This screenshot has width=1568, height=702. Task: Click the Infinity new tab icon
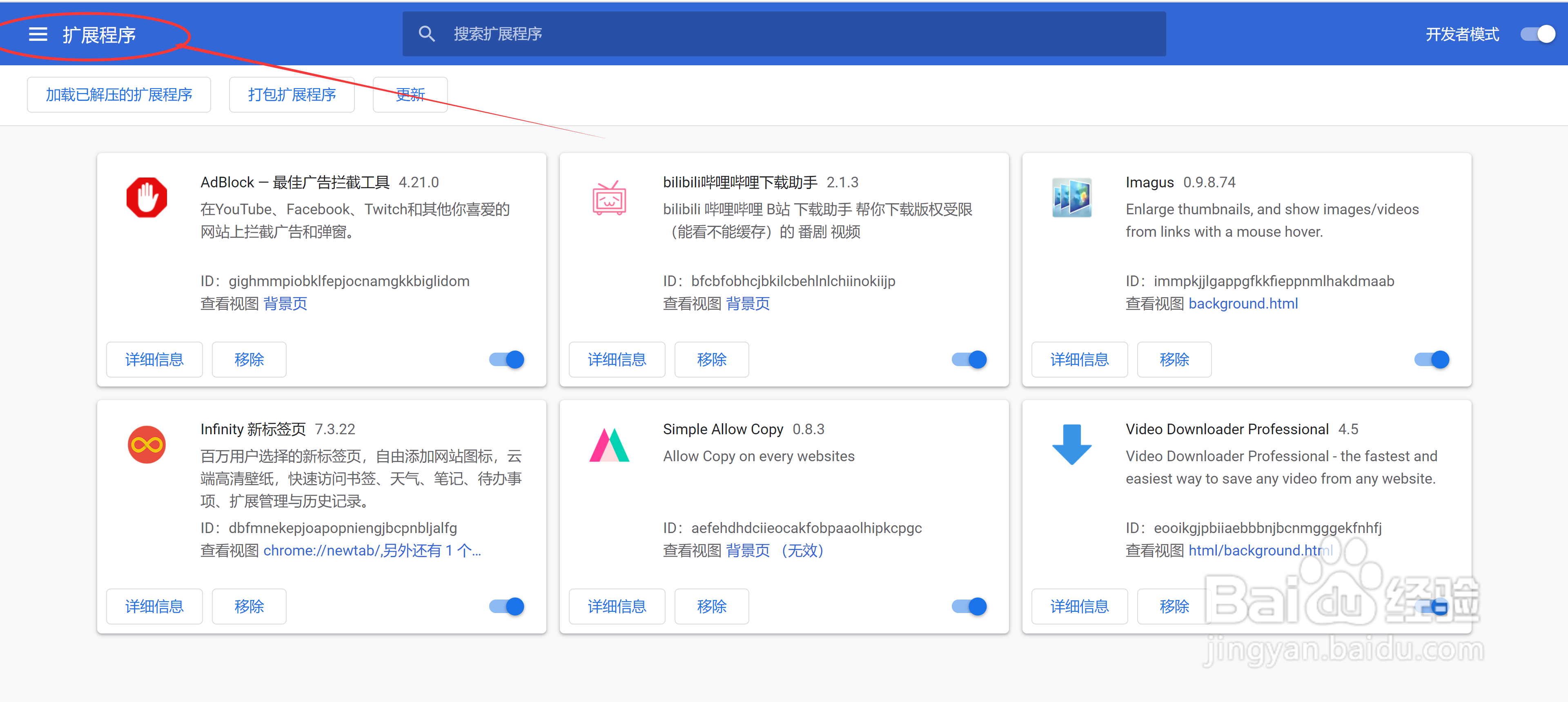click(x=147, y=444)
